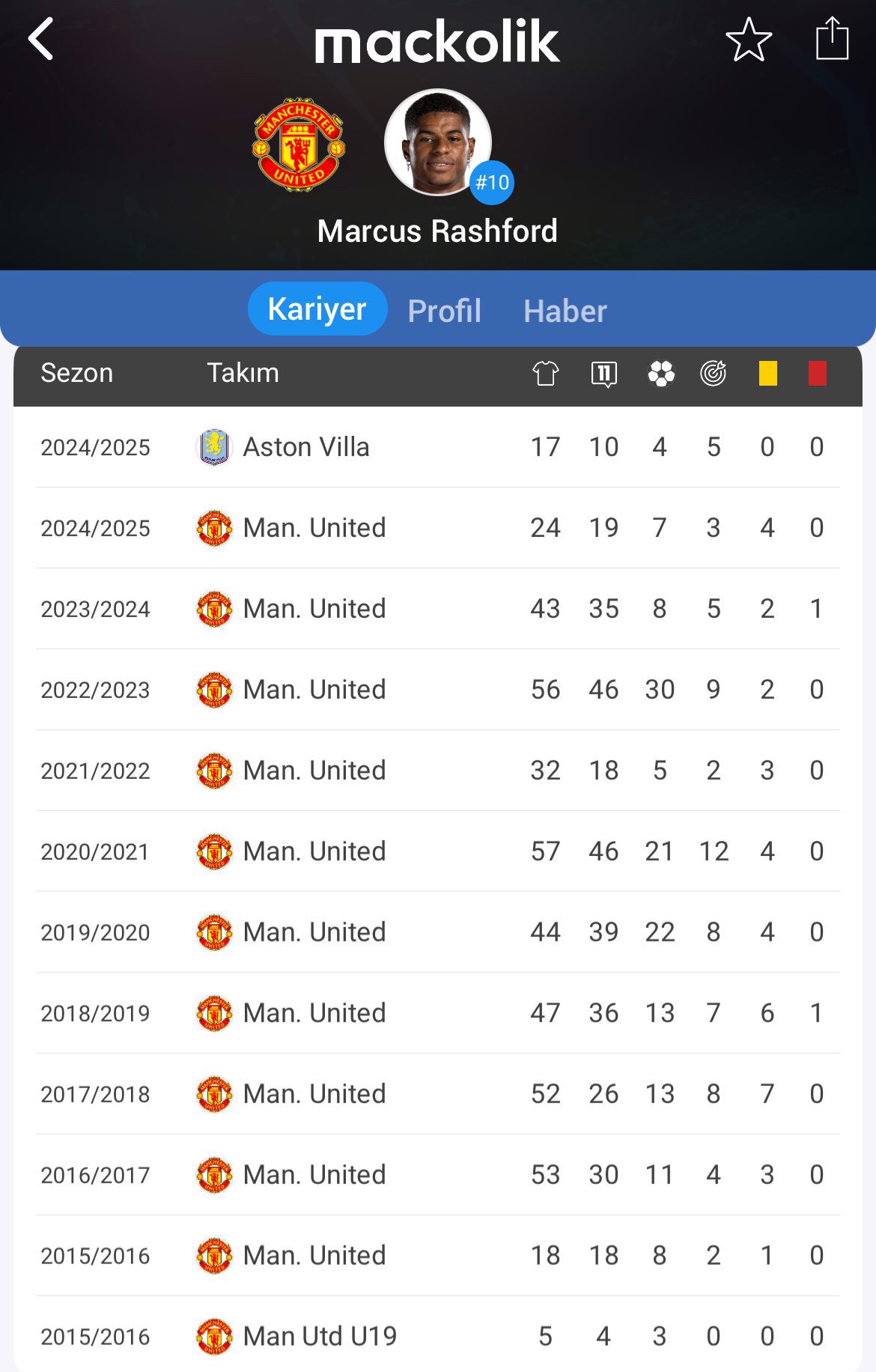The width and height of the screenshot is (876, 1372).
Task: Open the Haber tab
Action: [x=565, y=311]
